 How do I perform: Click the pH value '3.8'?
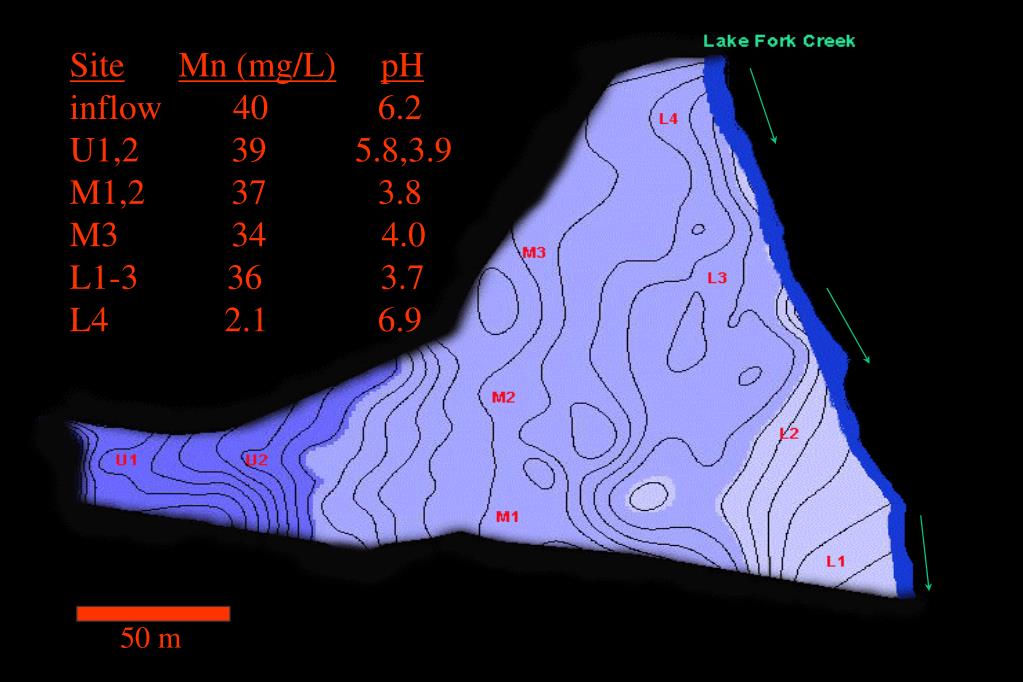400,193
